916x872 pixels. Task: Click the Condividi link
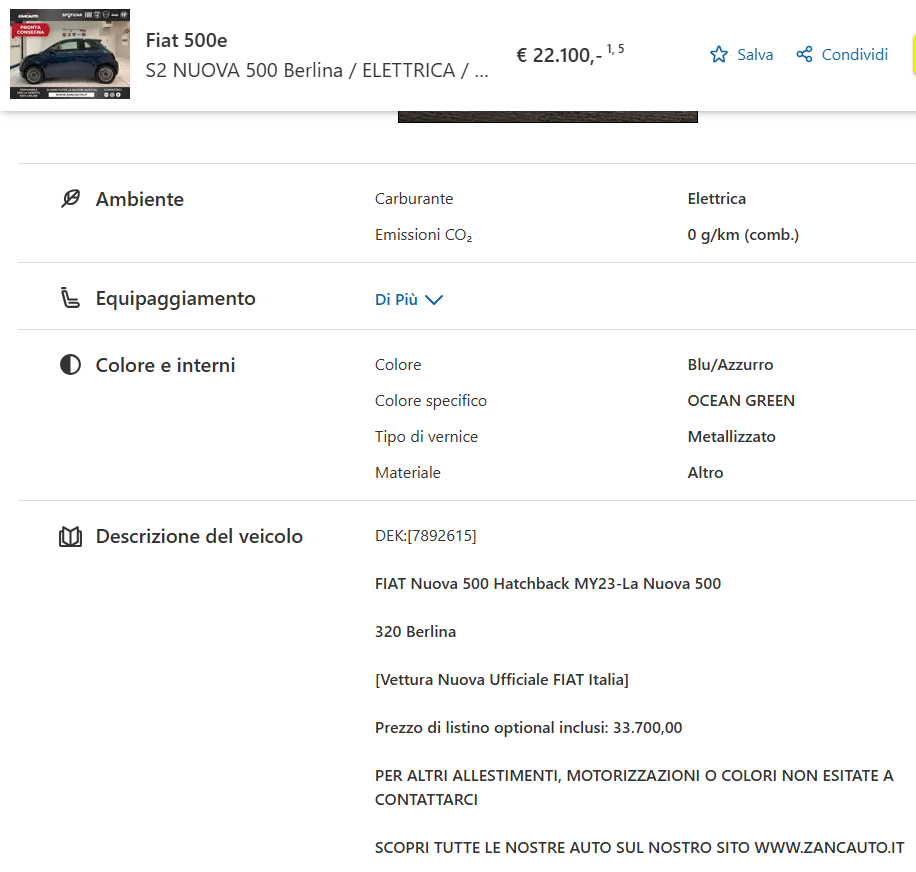[x=854, y=54]
